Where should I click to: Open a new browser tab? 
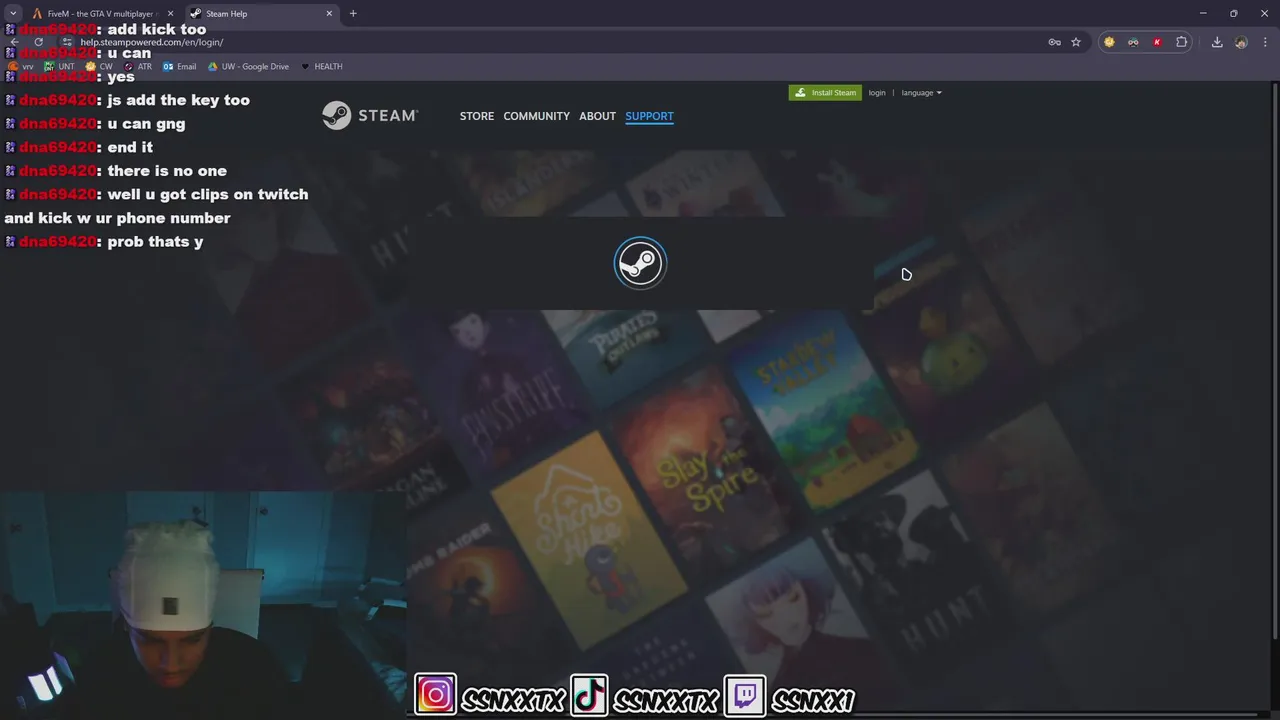point(353,14)
